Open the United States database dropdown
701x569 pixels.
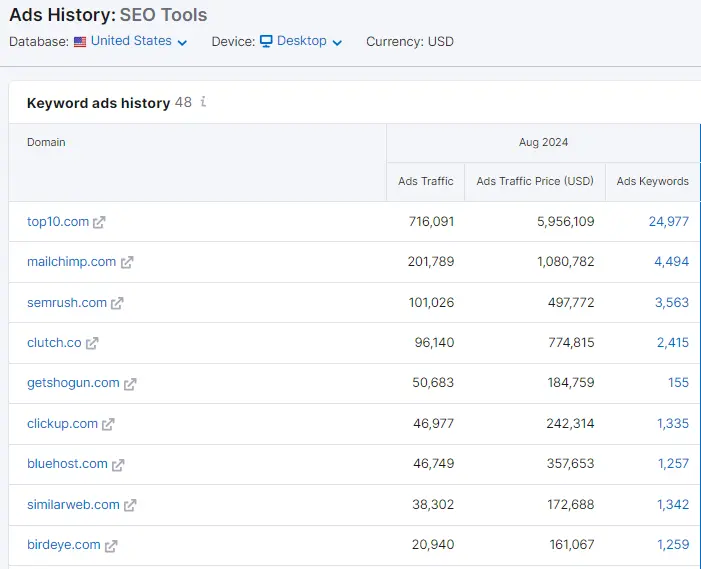coord(130,41)
